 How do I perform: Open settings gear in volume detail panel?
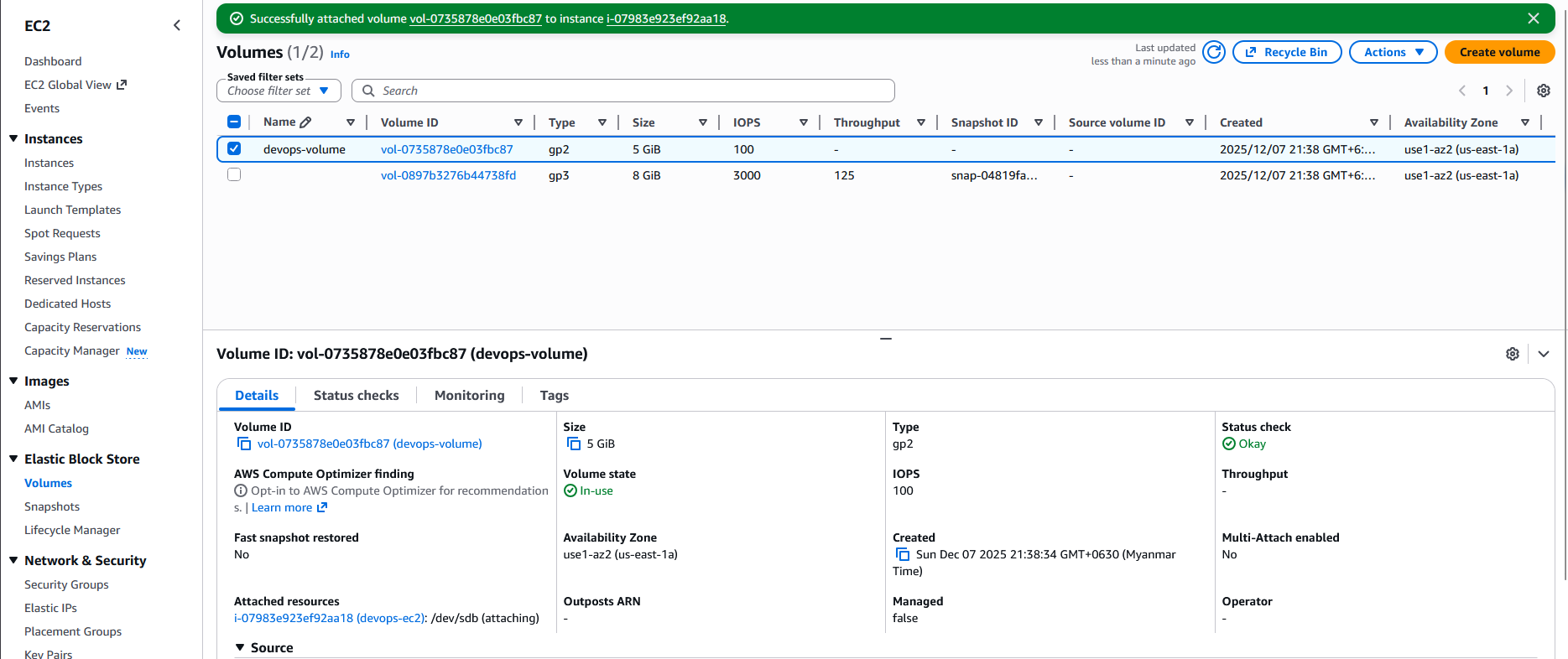1513,354
